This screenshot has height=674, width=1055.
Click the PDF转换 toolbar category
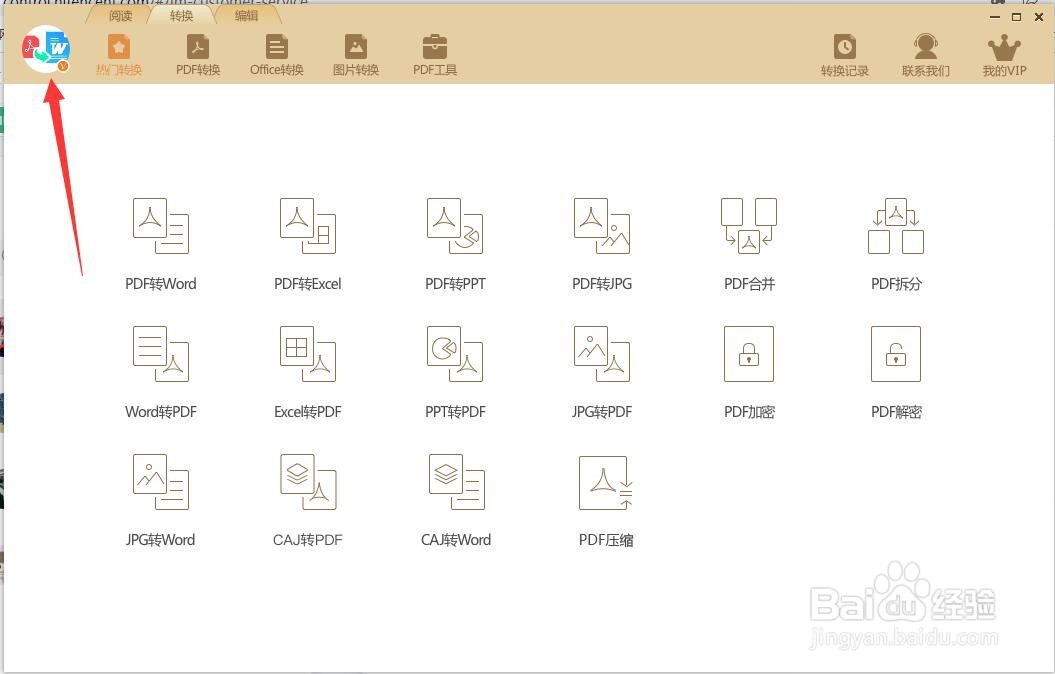click(x=198, y=54)
